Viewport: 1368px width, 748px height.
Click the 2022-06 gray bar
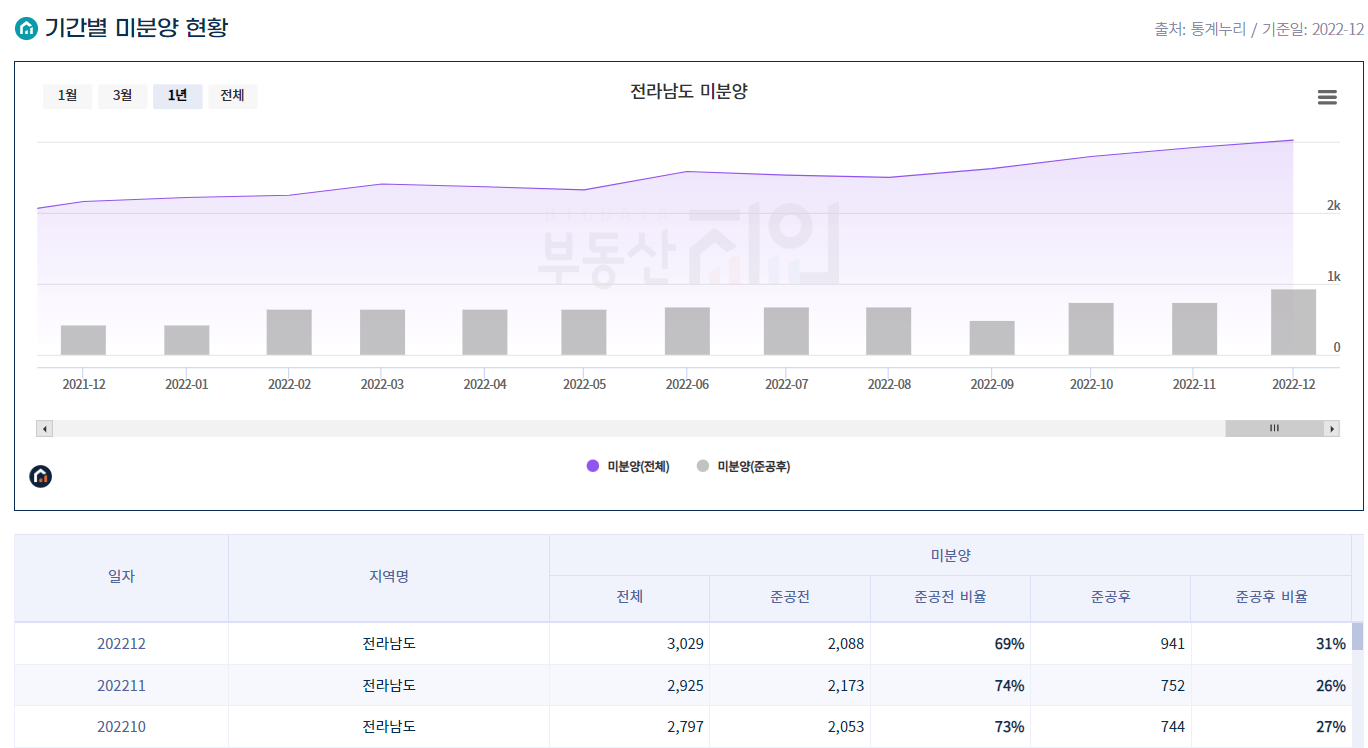[x=687, y=331]
